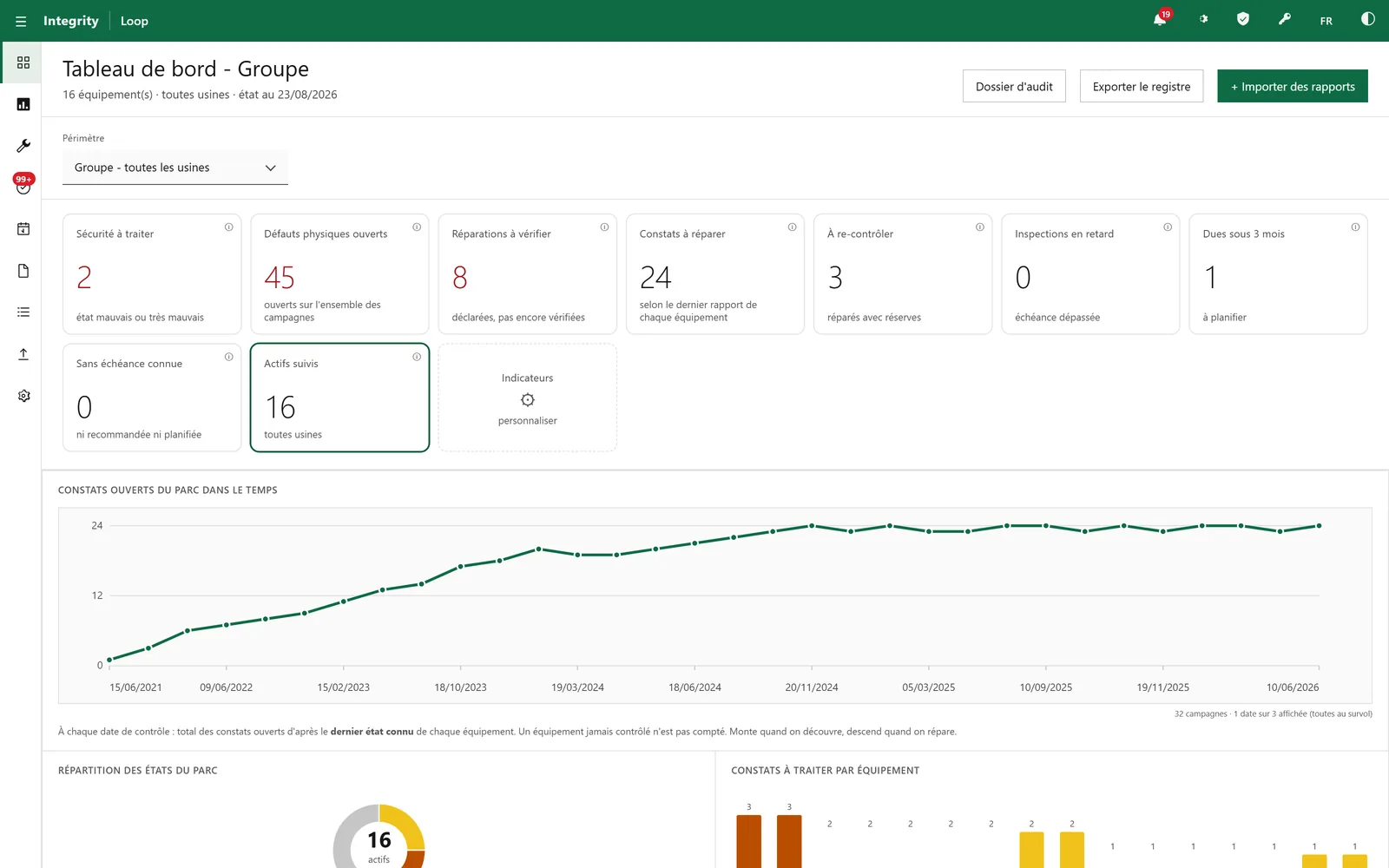Open the Inspections en retard card
The height and width of the screenshot is (868, 1389).
pos(1090,274)
